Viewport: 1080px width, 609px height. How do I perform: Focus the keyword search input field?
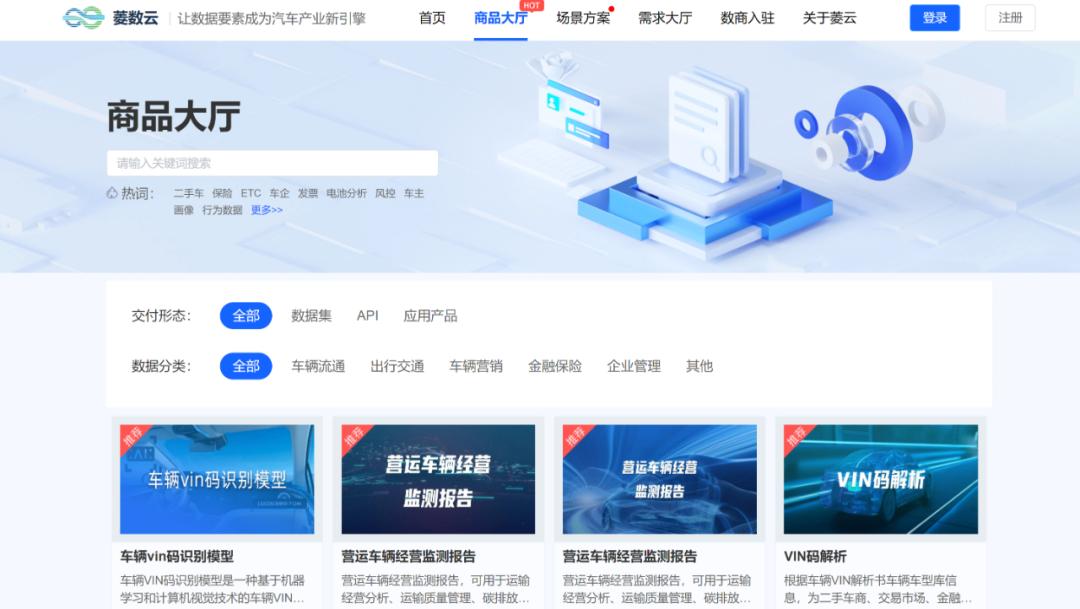pos(272,163)
